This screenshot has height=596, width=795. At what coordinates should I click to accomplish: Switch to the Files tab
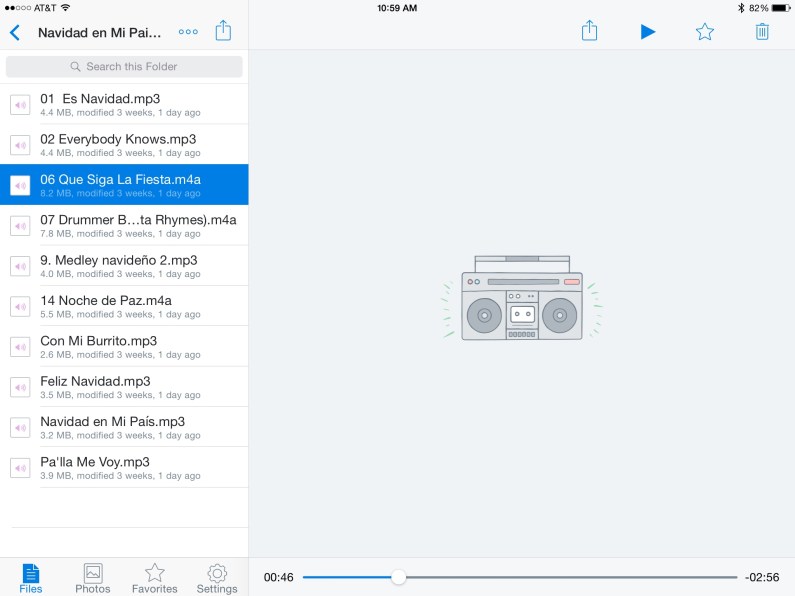[31, 578]
